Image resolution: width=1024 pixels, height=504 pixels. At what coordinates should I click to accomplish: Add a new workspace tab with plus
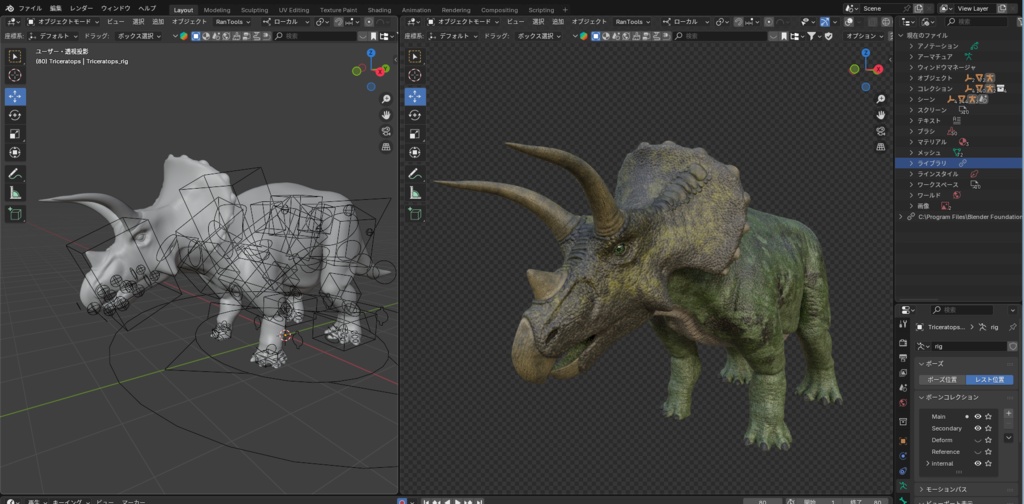[565, 10]
